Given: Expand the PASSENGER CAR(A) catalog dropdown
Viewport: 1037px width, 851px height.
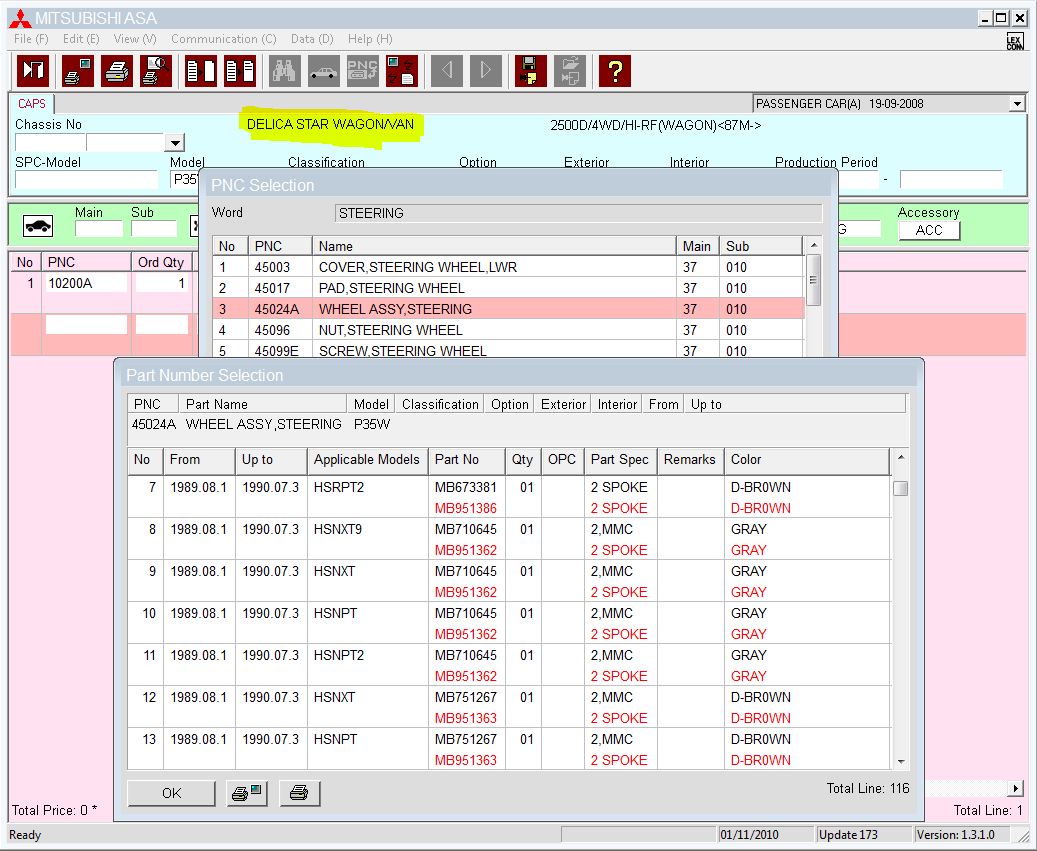Looking at the screenshot, I should pyautogui.click(x=1017, y=104).
